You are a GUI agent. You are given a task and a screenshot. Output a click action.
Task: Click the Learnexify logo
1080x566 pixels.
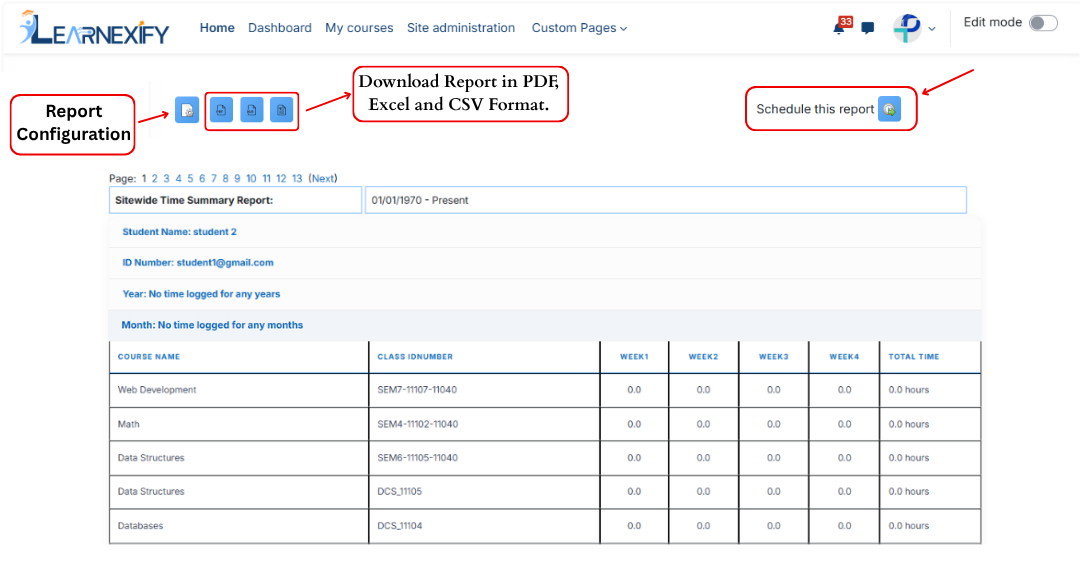pos(94,28)
